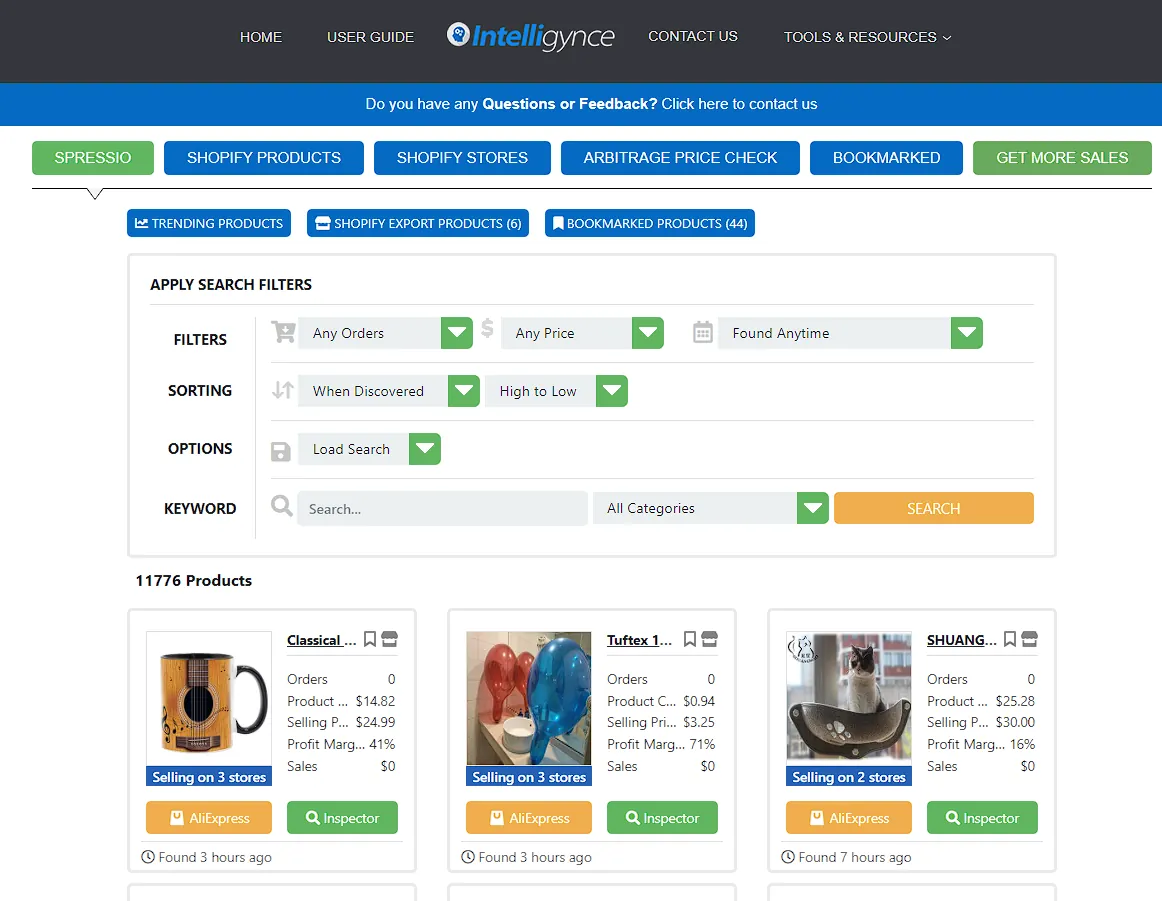
Task: Click the balloons product thumbnail
Action: point(529,699)
